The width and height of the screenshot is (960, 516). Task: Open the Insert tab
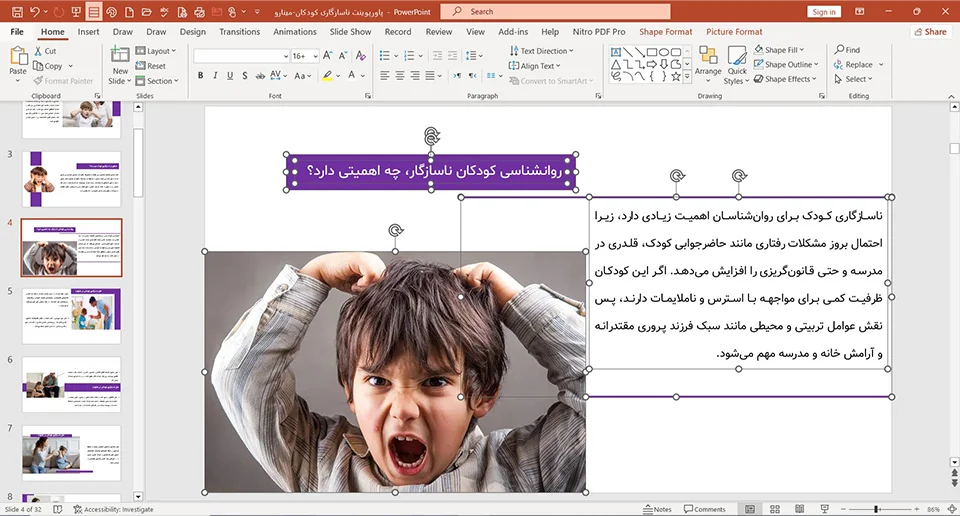pyautogui.click(x=88, y=32)
